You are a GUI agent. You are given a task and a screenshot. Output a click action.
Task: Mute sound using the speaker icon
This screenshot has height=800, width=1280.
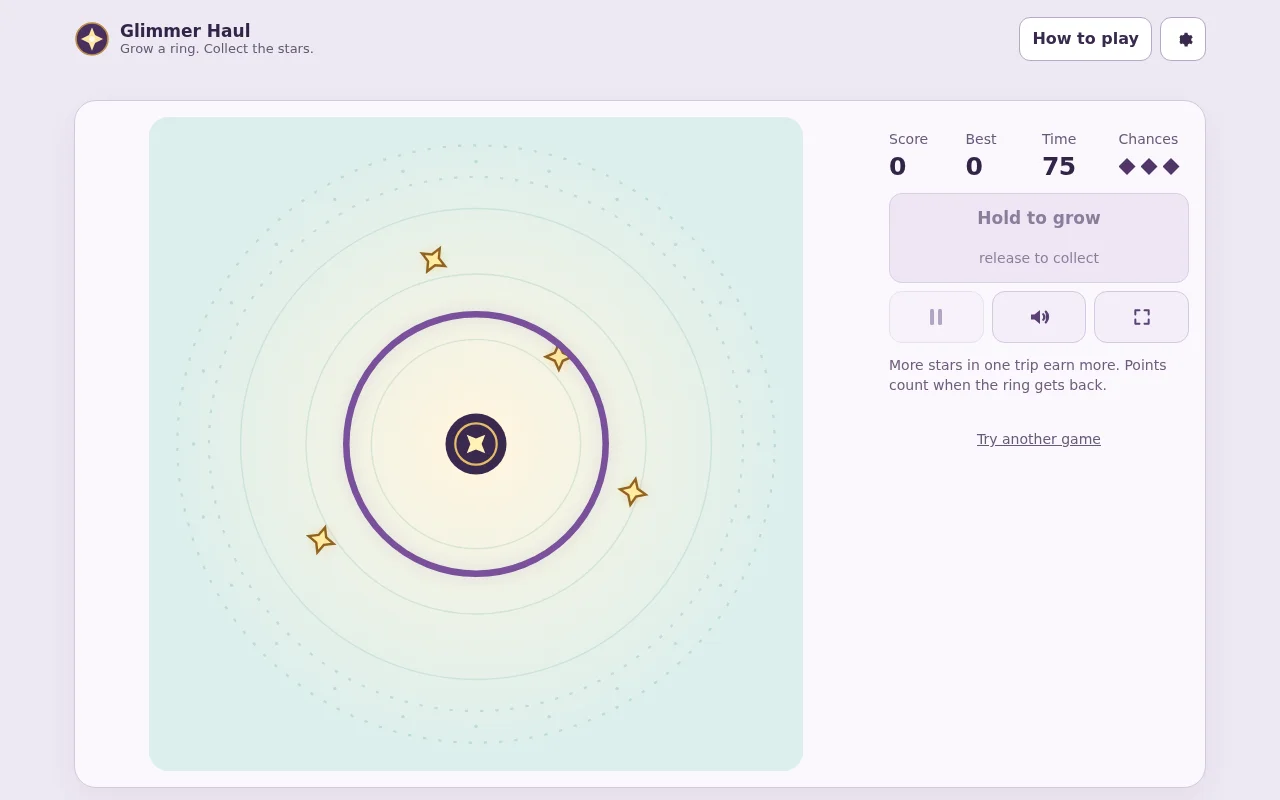tap(1039, 317)
